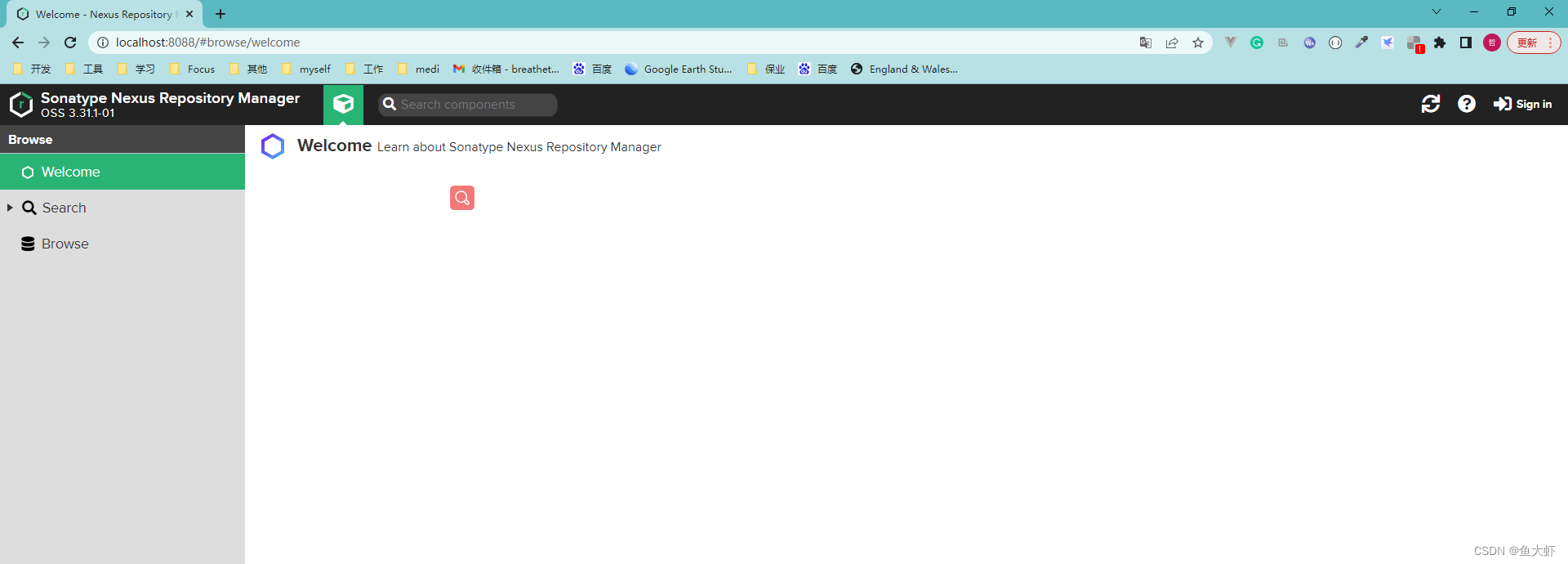Open the Gmail 收件箱 bookmark

(x=506, y=69)
